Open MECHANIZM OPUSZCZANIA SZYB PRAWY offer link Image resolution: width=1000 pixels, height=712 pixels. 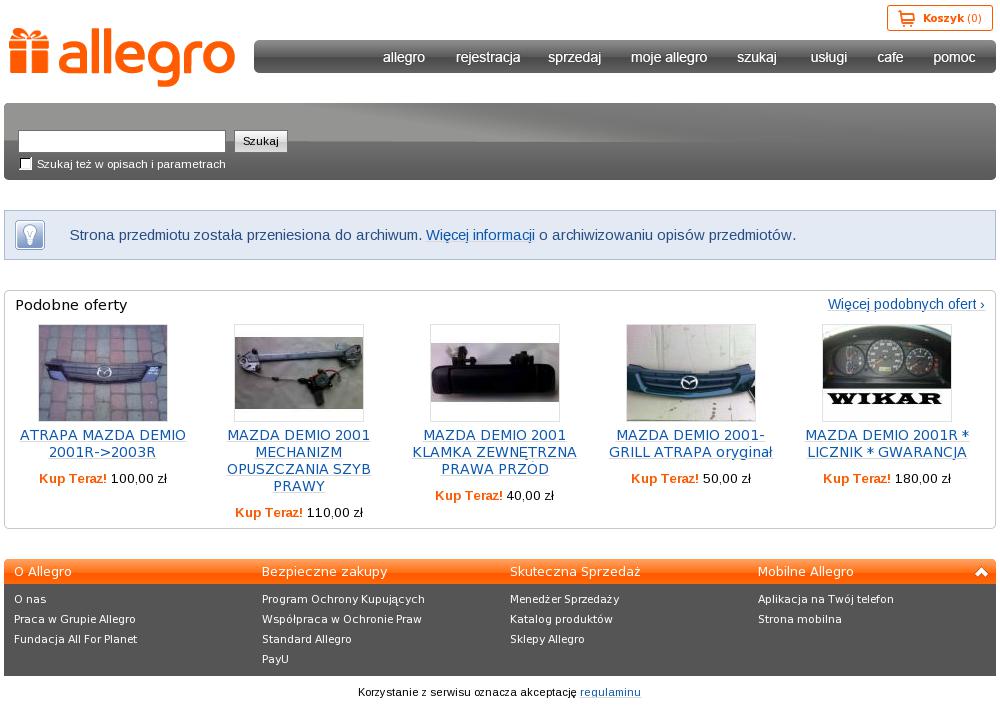click(x=299, y=461)
